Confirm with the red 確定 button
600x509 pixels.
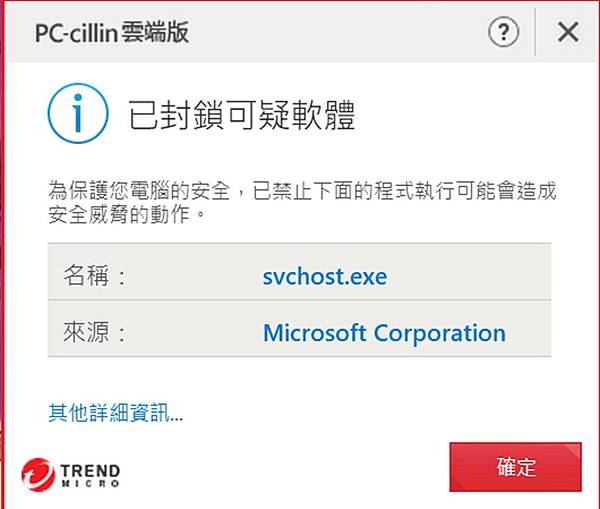(515, 467)
